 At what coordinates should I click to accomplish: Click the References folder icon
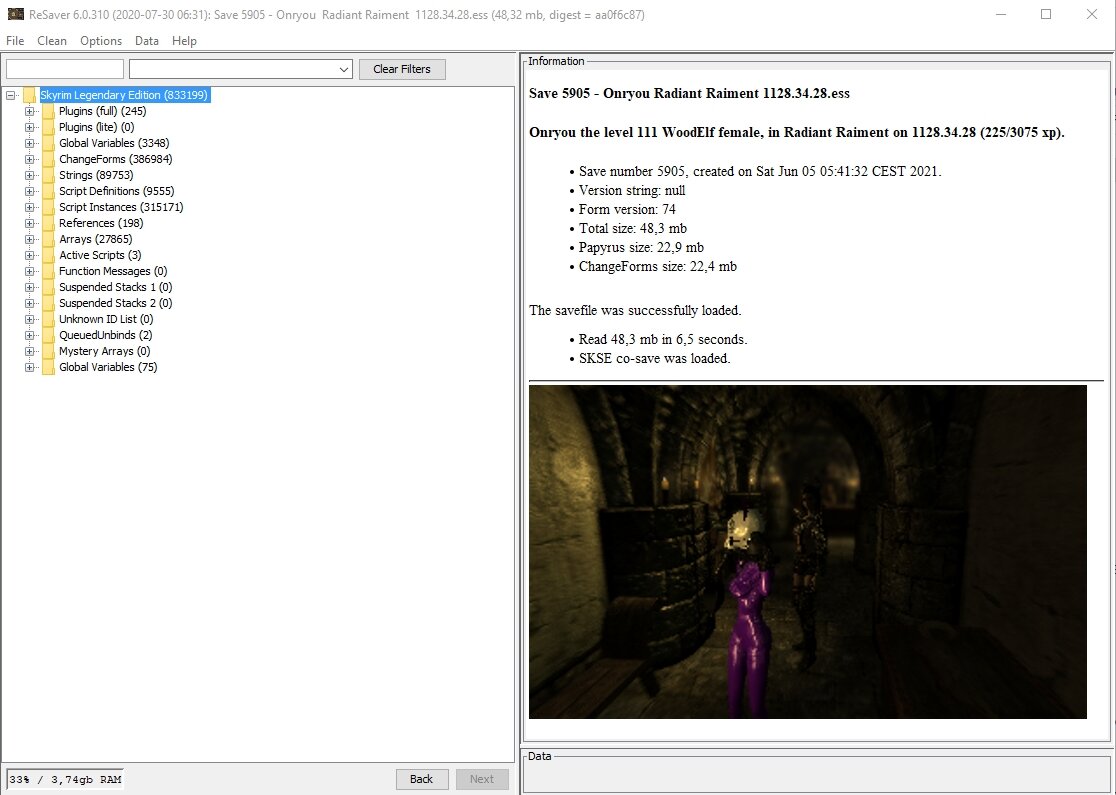point(48,223)
